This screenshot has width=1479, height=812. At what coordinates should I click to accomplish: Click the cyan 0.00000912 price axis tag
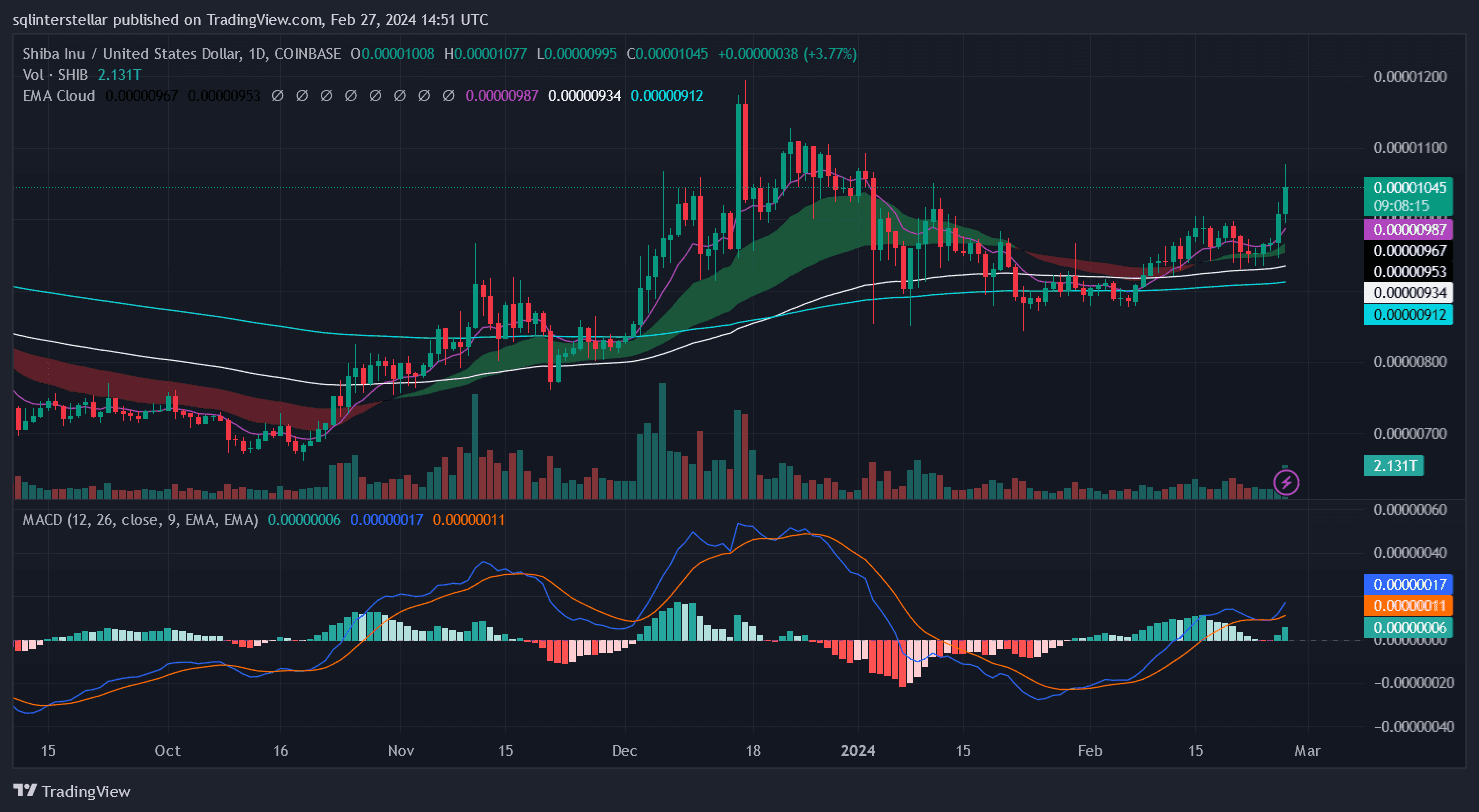(1410, 315)
